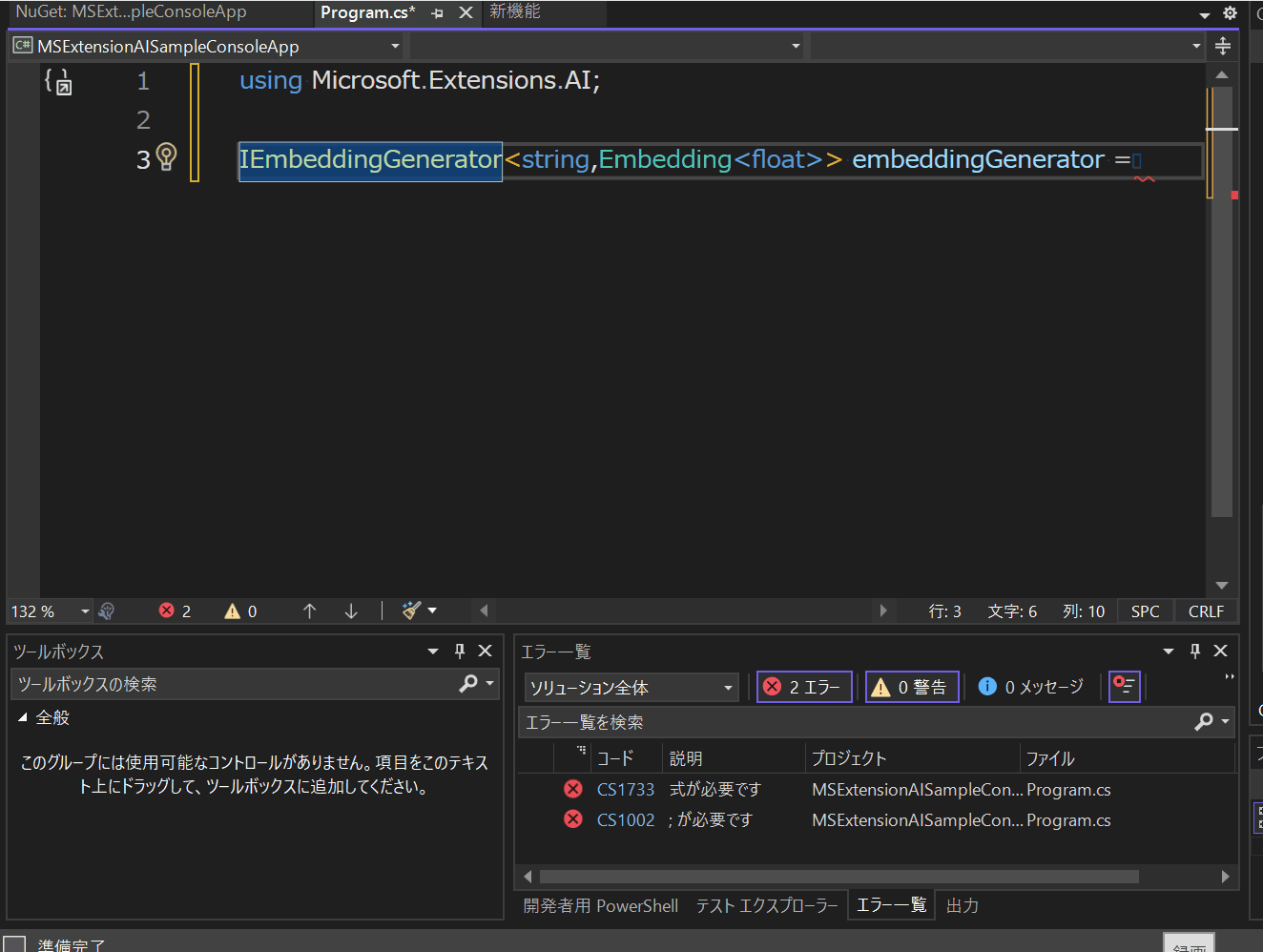Open the CS1733 error code link
This screenshot has height=952, width=1263.
point(626,790)
